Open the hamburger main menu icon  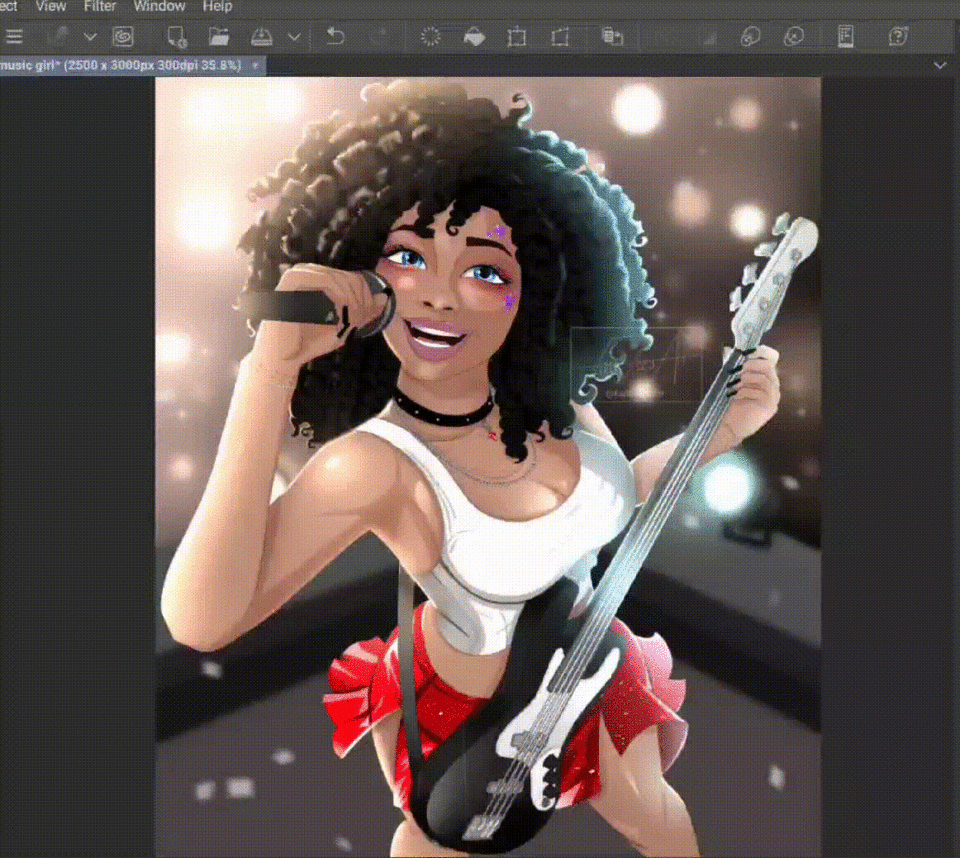14,37
